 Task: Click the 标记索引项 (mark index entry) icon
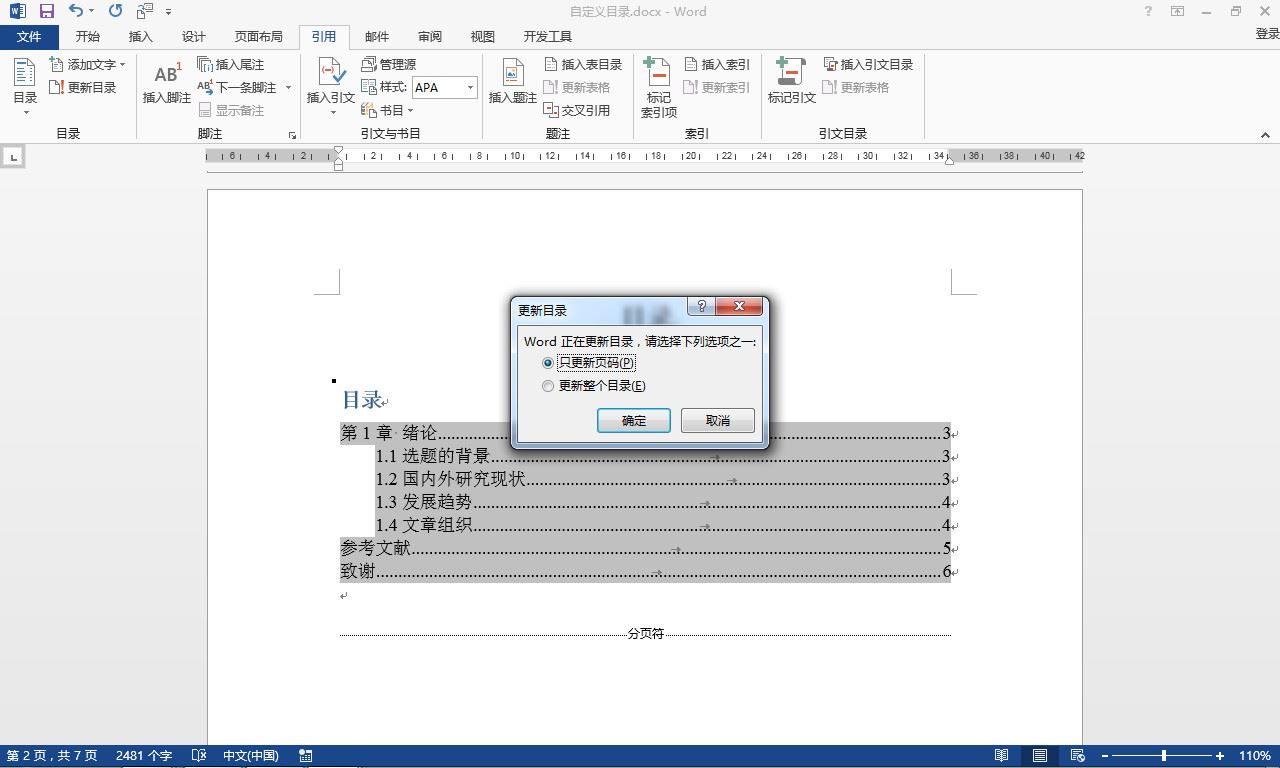pyautogui.click(x=659, y=88)
